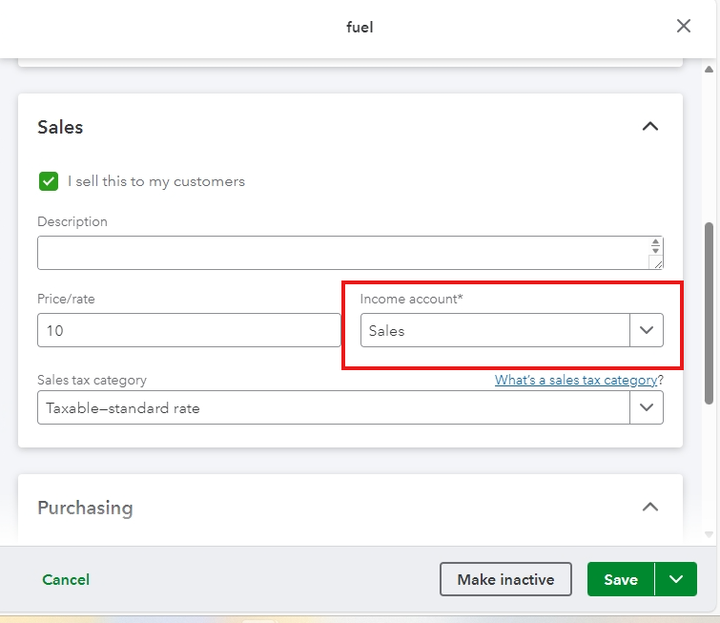Click the Cancel link
This screenshot has height=623, width=720.
[66, 580]
